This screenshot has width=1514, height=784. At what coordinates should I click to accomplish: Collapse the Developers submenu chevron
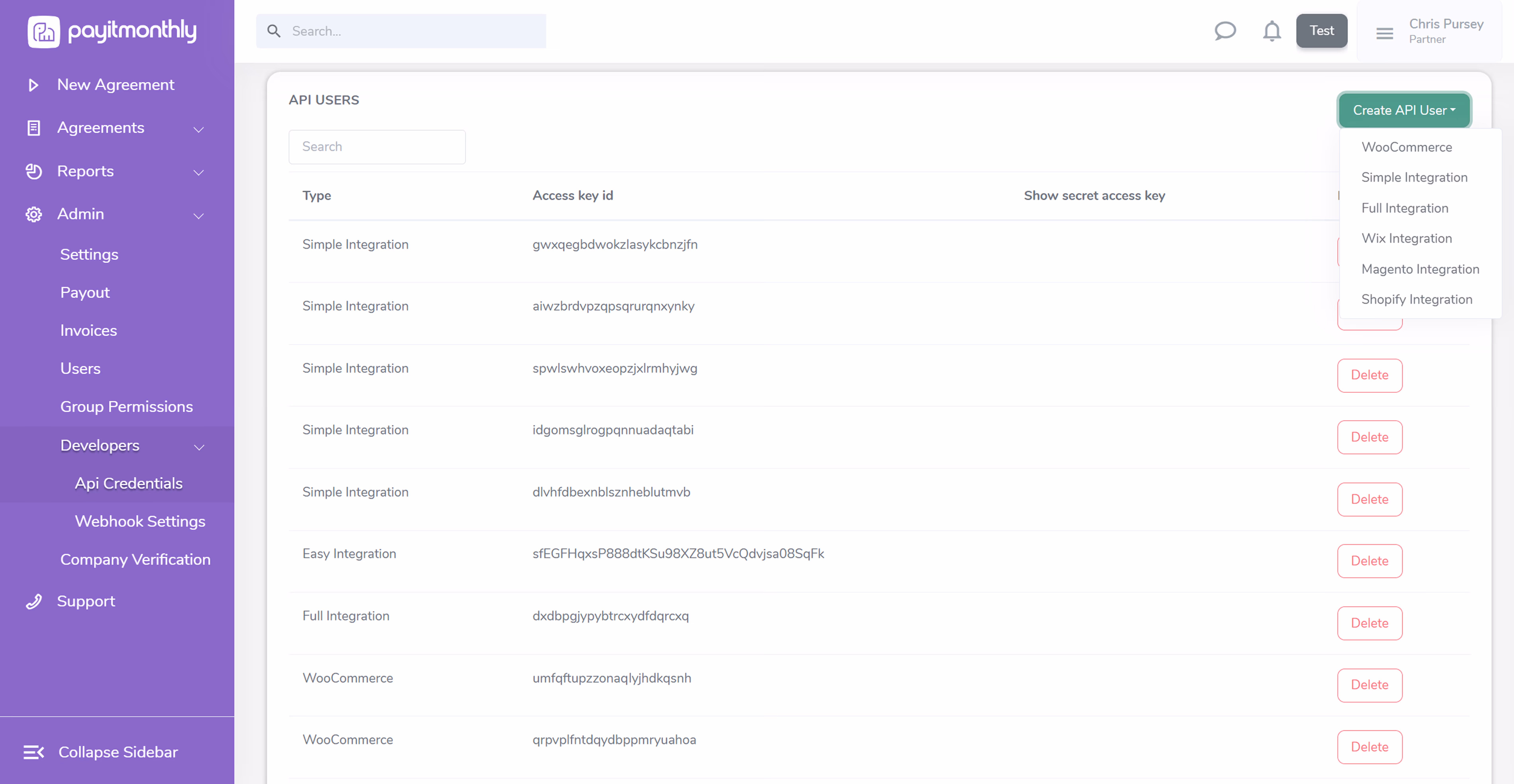click(x=199, y=447)
